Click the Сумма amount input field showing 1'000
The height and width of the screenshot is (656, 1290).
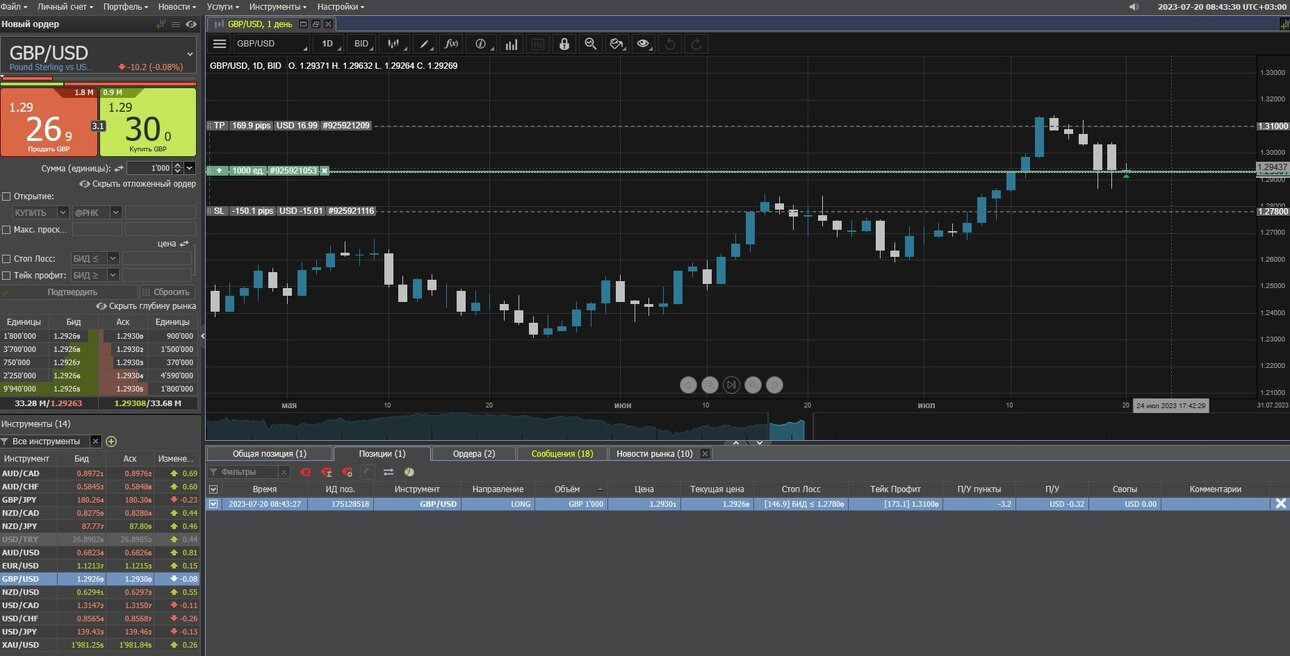149,168
